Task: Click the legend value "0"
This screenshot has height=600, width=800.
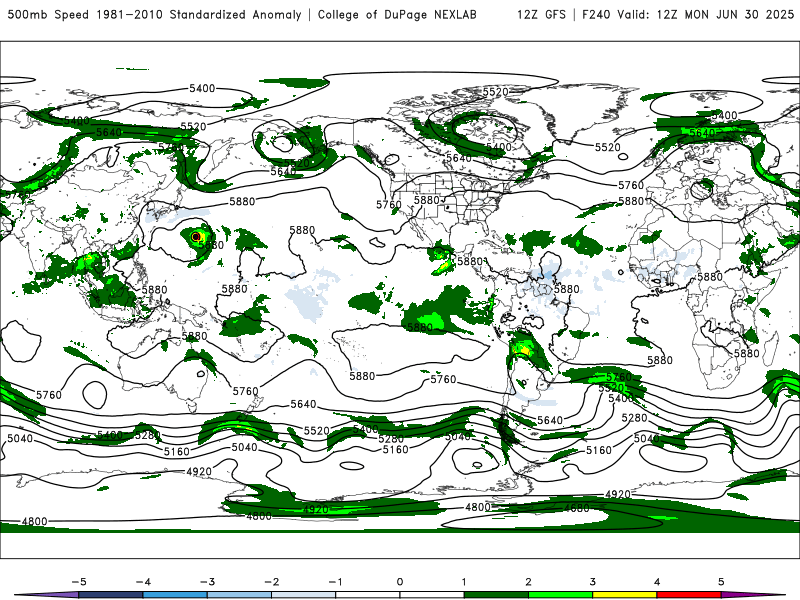Action: tap(400, 582)
